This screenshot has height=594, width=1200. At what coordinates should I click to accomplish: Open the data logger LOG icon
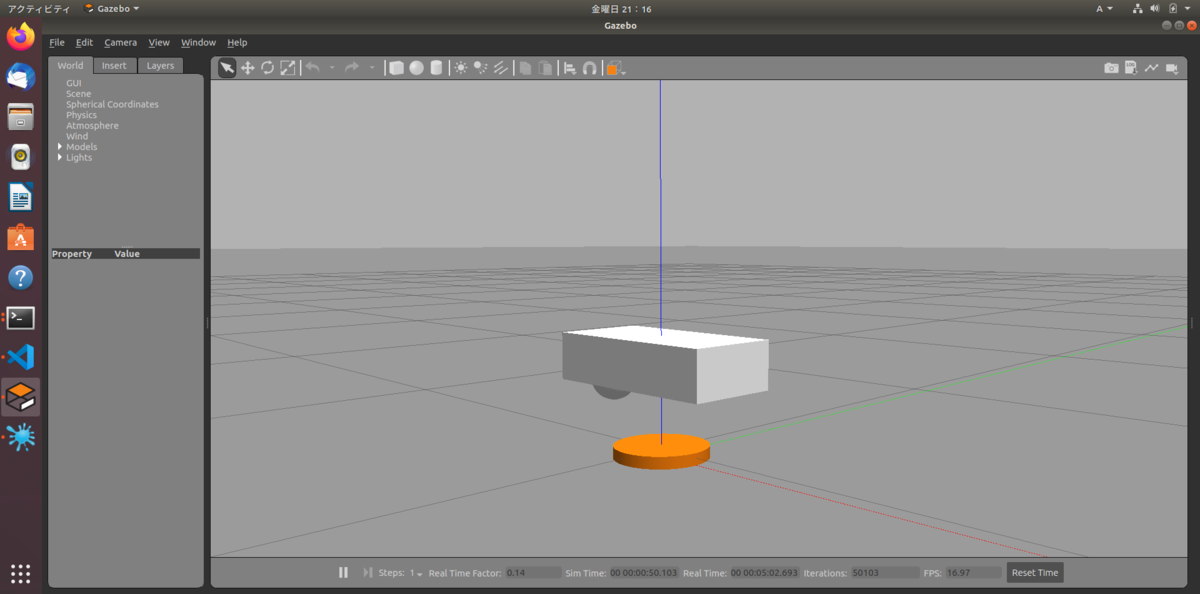tap(1131, 68)
